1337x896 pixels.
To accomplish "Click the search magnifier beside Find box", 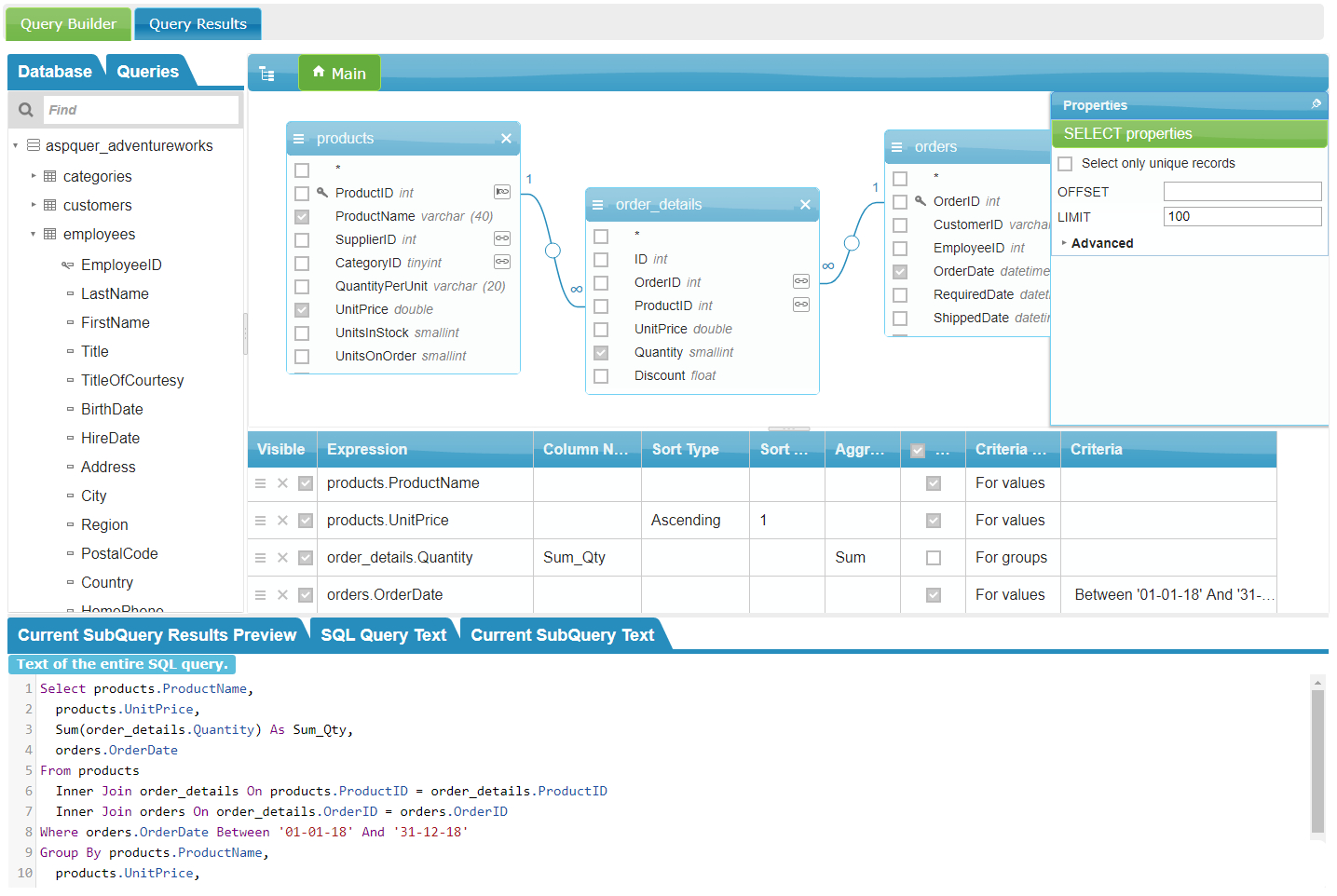I will (25, 109).
